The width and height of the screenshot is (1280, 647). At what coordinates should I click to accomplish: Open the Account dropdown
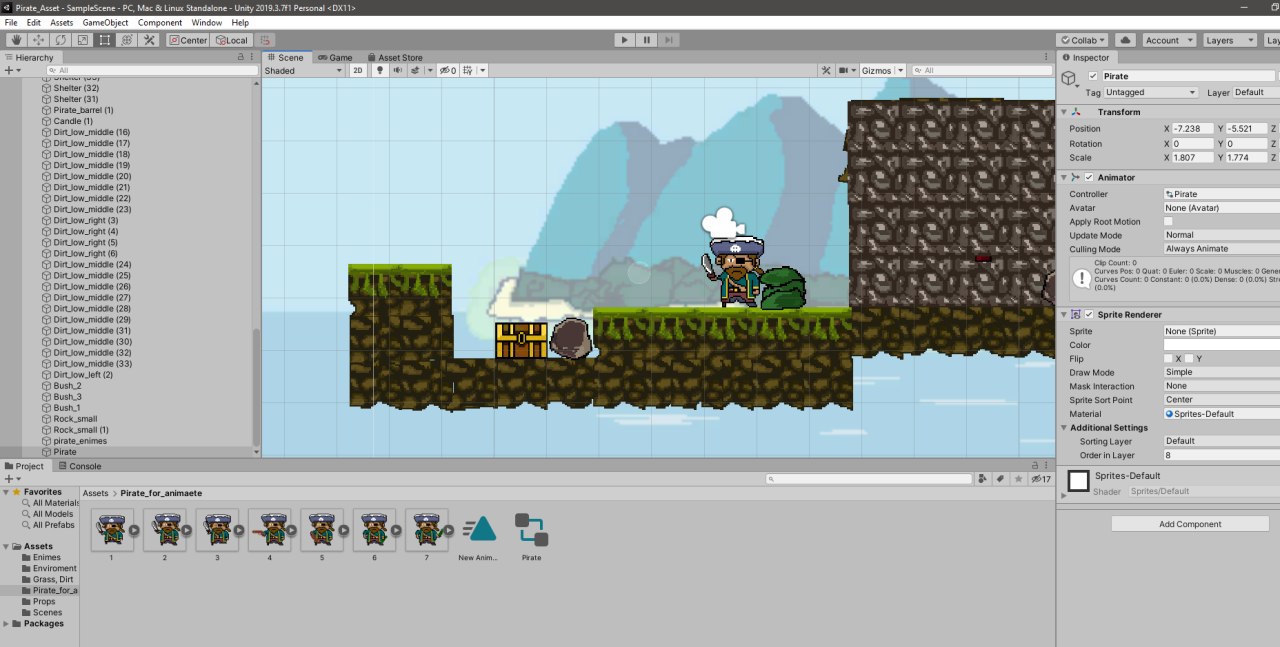pyautogui.click(x=1168, y=40)
